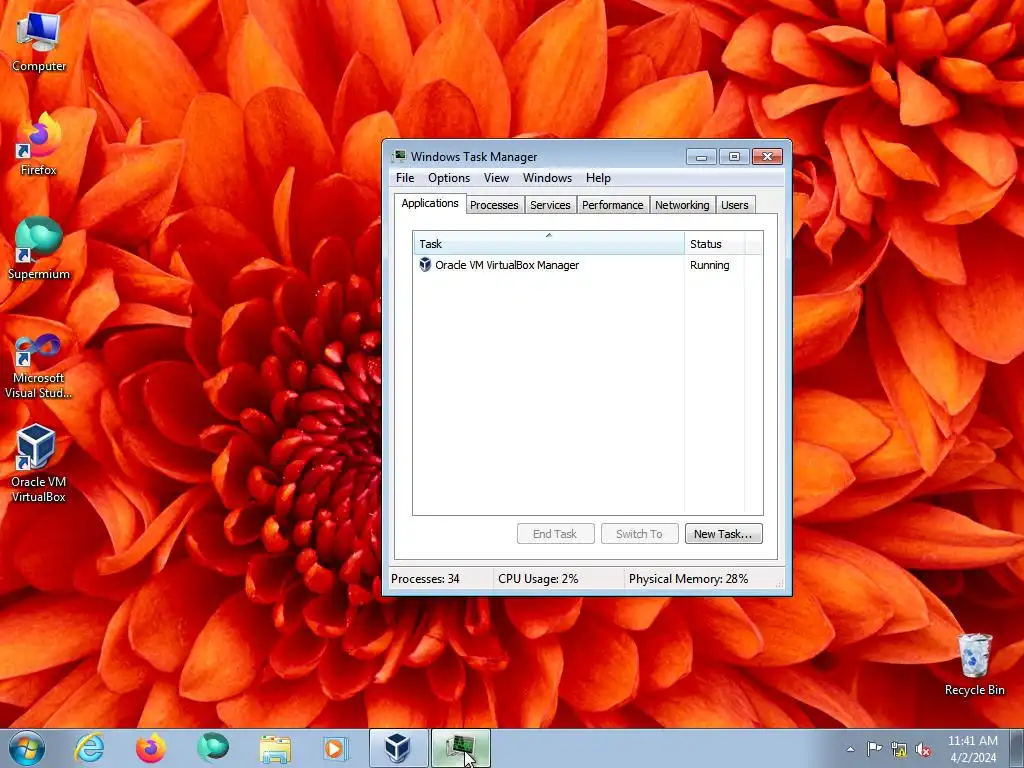The image size is (1024, 768).
Task: Open the Computer desktop icon
Action: (x=39, y=42)
